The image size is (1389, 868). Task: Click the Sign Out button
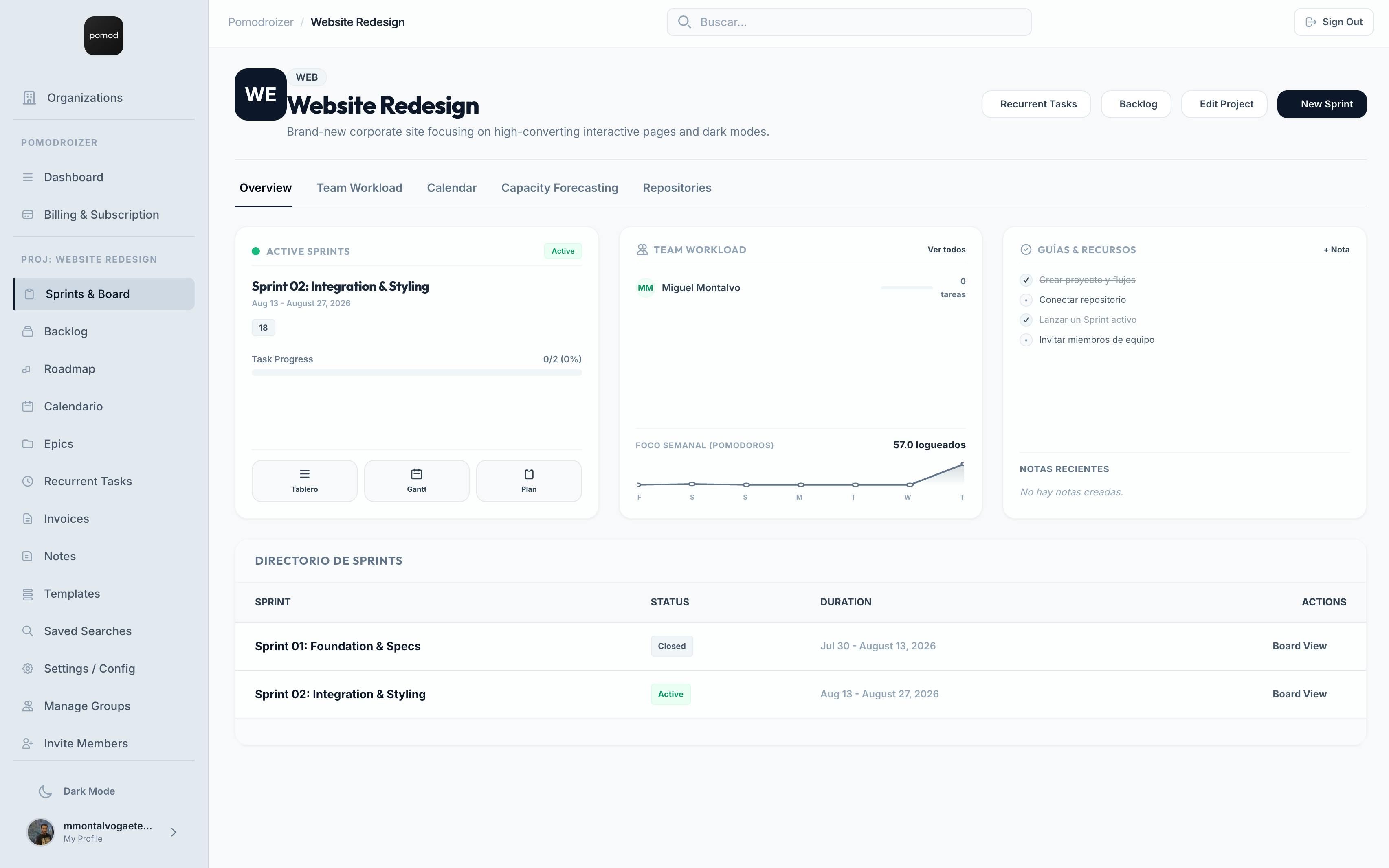[1333, 22]
